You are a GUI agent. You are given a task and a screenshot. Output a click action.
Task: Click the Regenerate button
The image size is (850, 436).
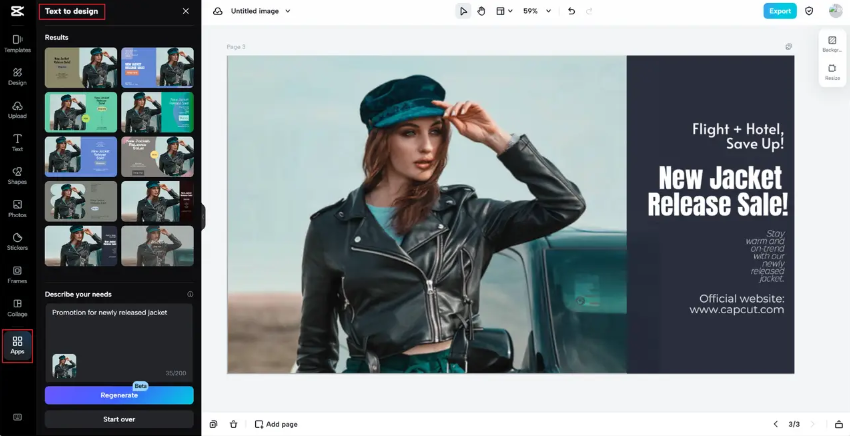[x=119, y=395]
